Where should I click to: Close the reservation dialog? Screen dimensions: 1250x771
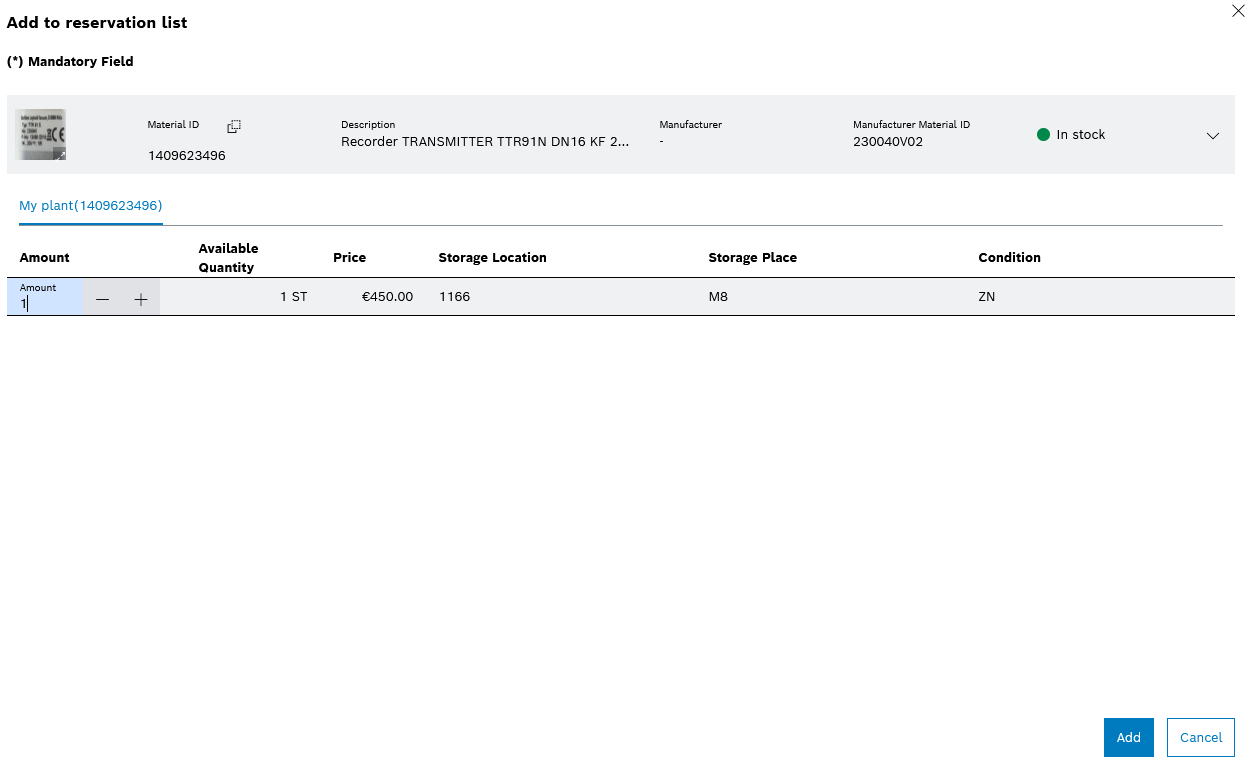tap(1238, 11)
